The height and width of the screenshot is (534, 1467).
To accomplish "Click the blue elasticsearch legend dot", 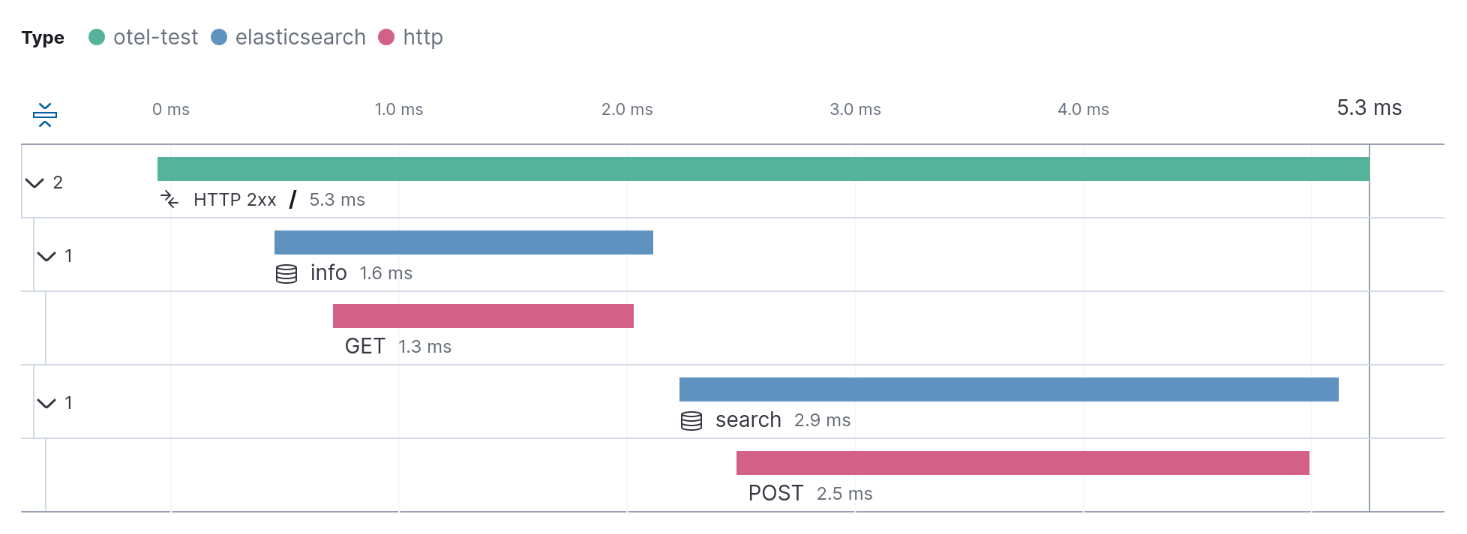I will click(x=219, y=38).
